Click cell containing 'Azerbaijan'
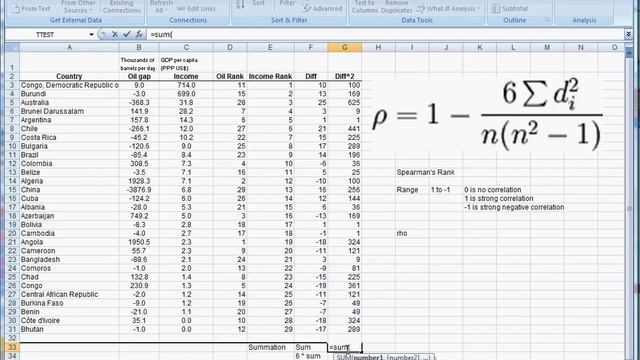640x360 pixels. coord(69,216)
